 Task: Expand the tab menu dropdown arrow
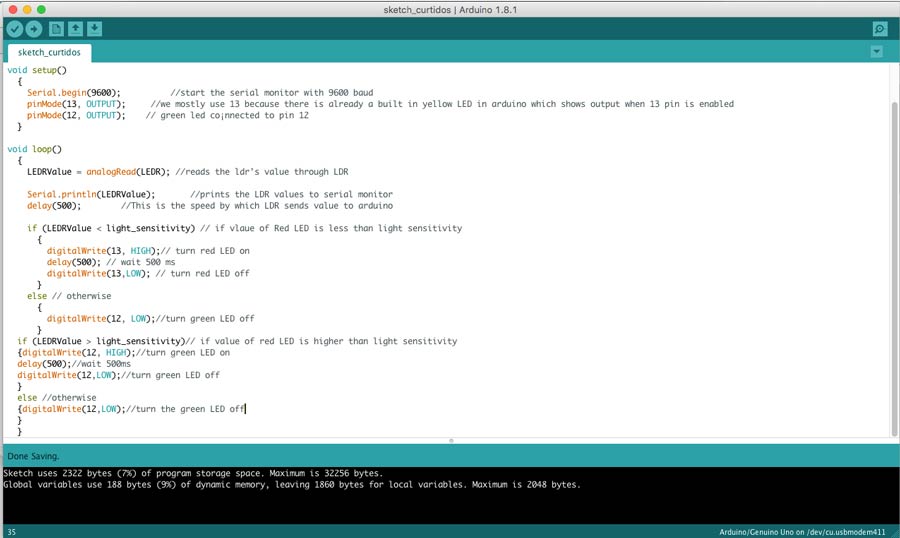click(x=876, y=52)
